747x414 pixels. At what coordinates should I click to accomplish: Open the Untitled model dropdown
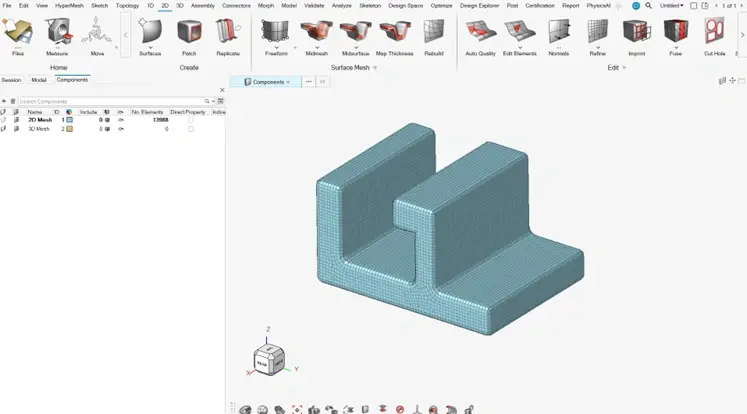672,5
